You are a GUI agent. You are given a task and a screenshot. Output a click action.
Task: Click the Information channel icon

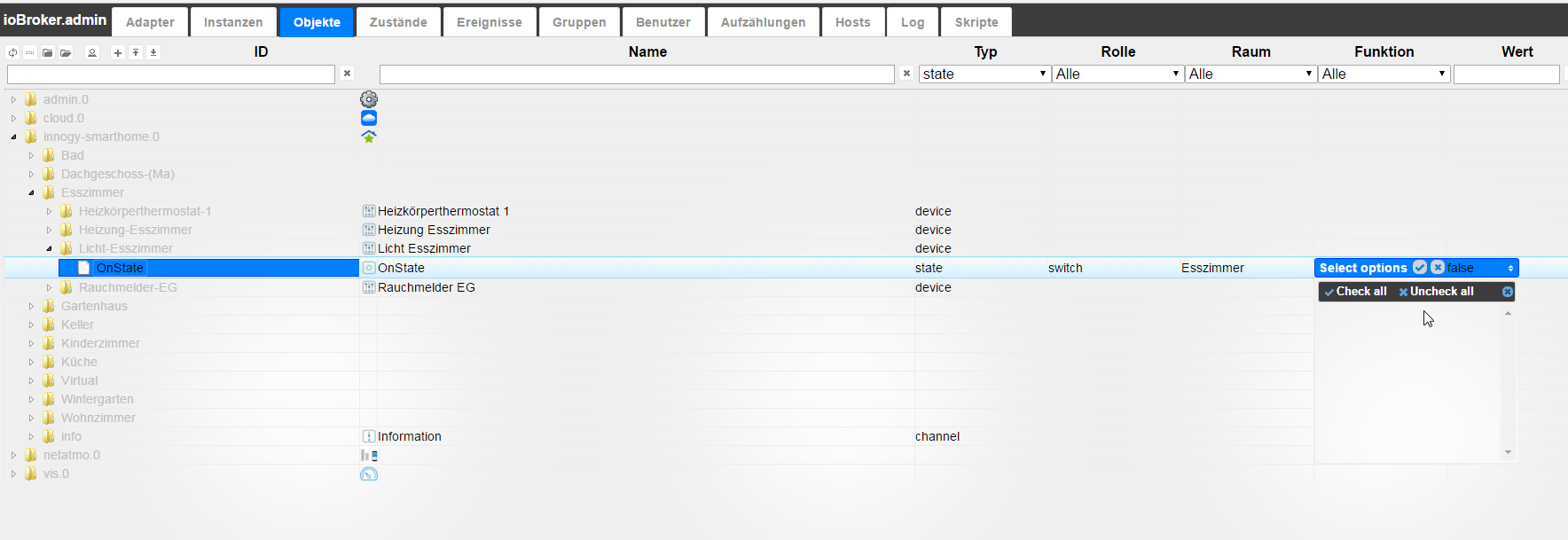tap(369, 436)
